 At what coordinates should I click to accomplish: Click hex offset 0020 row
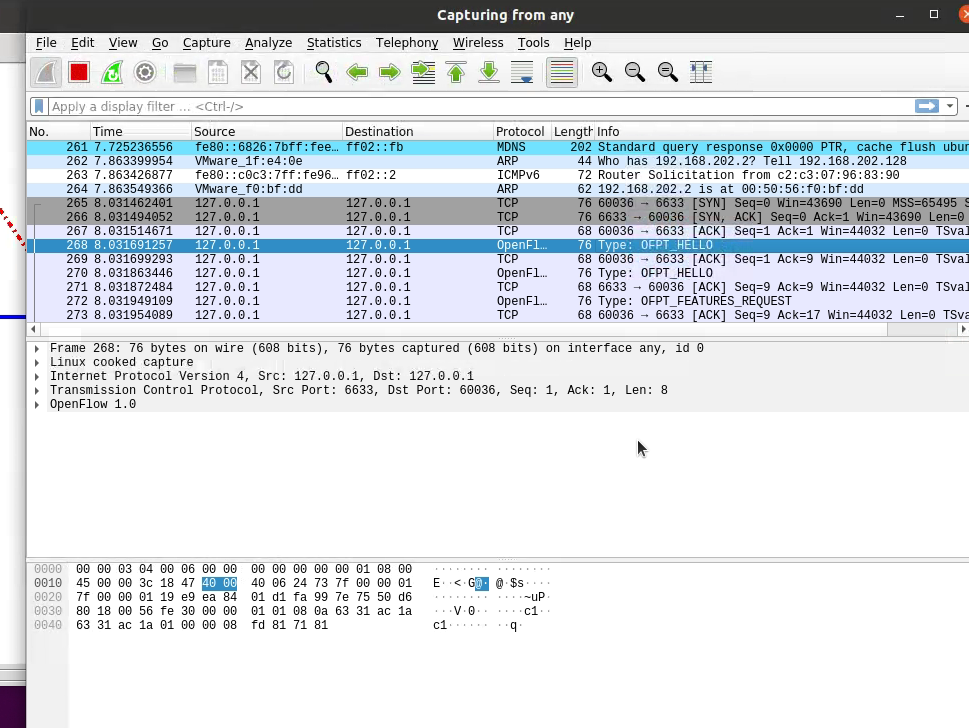point(48,597)
